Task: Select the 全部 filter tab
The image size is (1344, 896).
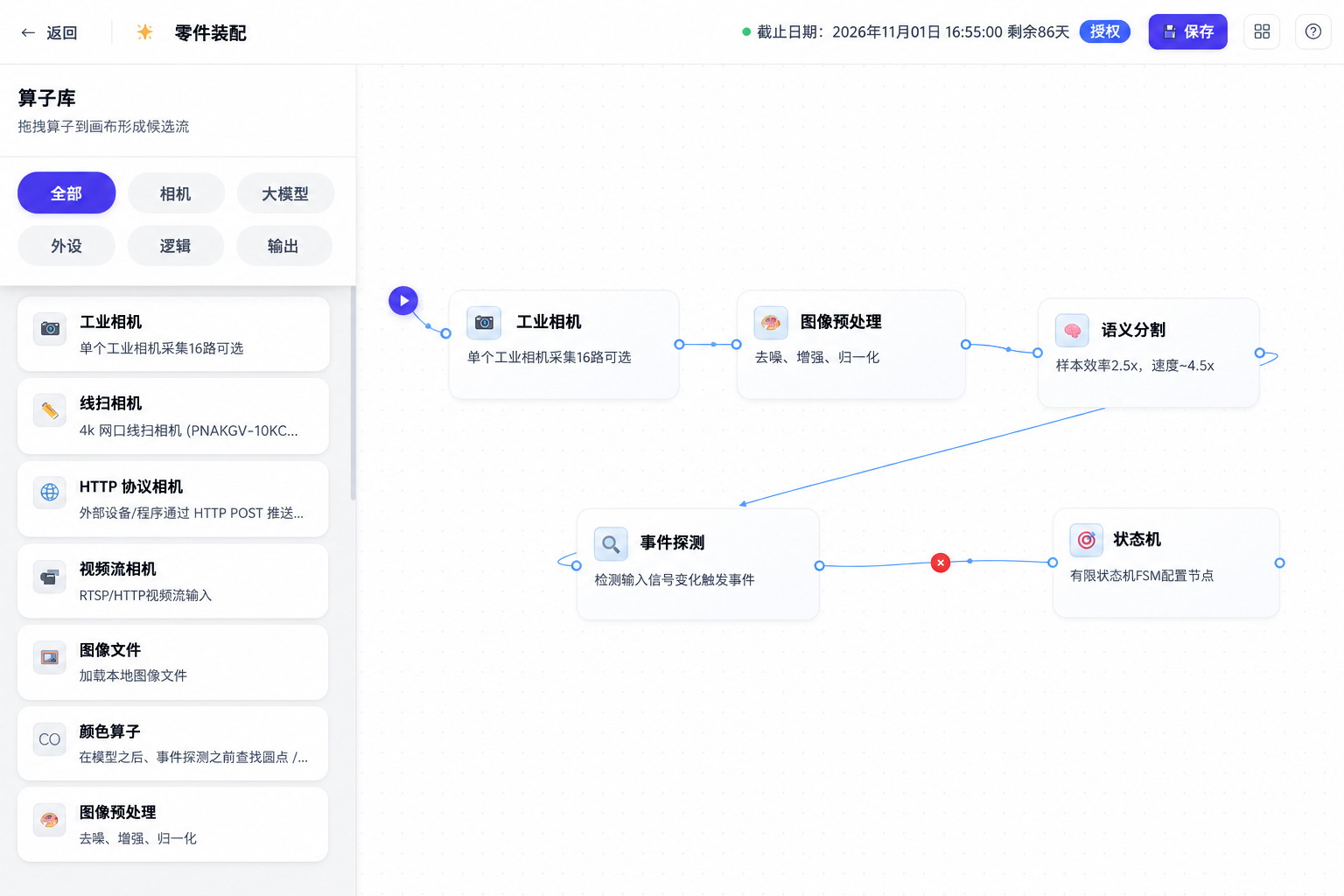Action: click(x=66, y=193)
